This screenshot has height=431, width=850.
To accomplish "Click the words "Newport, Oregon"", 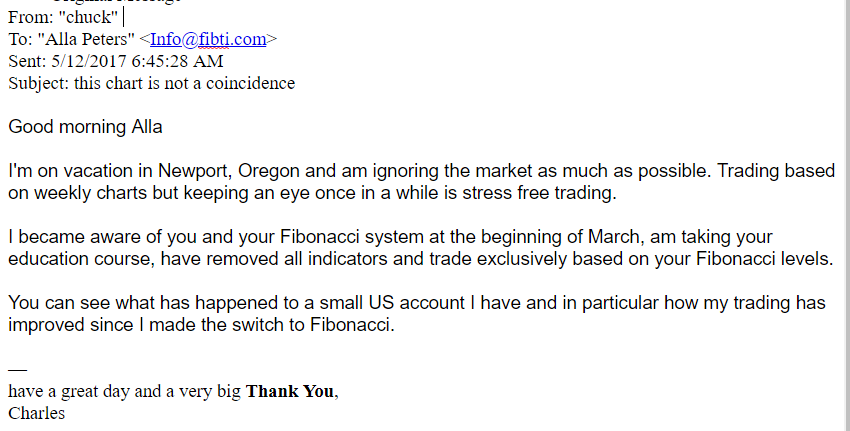I will [x=229, y=171].
